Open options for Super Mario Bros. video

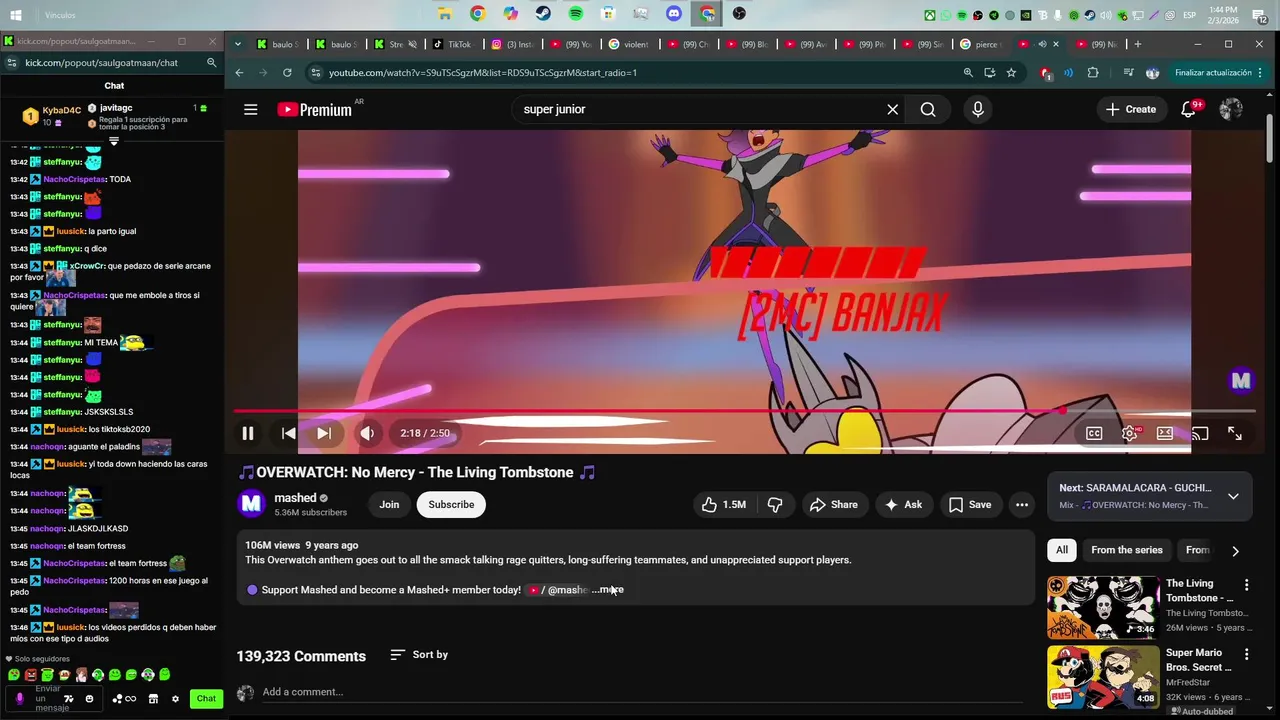click(x=1246, y=655)
